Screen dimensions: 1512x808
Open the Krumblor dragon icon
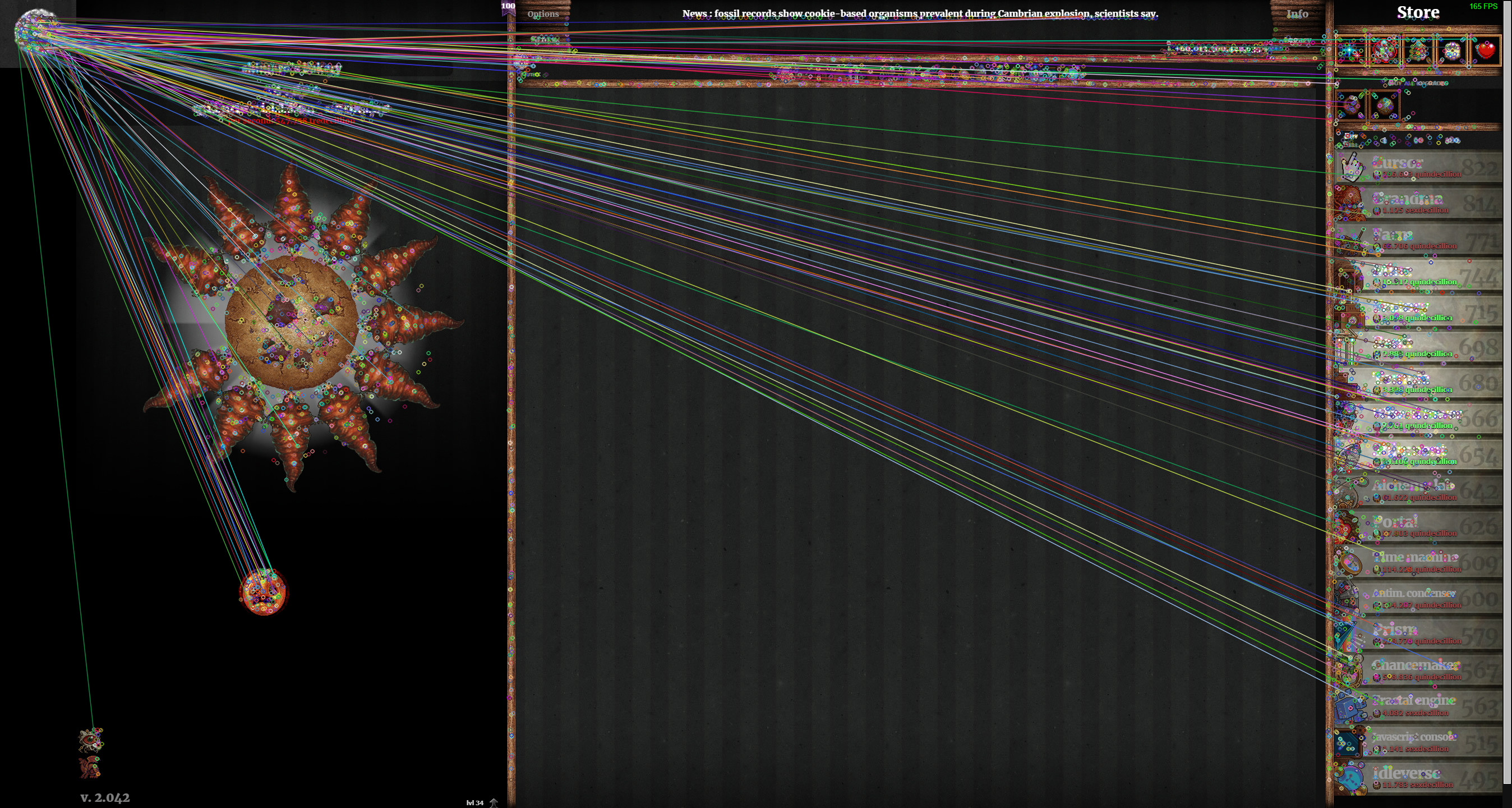(90, 741)
